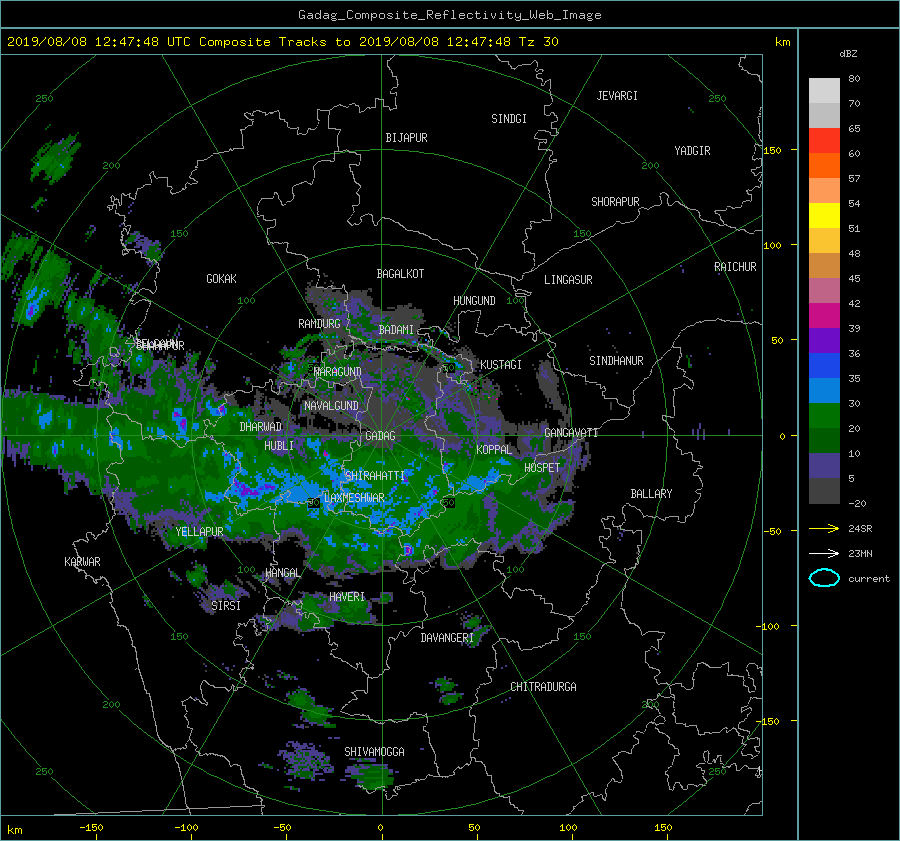Select the green 30 dBZ color swatch
Screen dimensions: 900x841
(824, 415)
